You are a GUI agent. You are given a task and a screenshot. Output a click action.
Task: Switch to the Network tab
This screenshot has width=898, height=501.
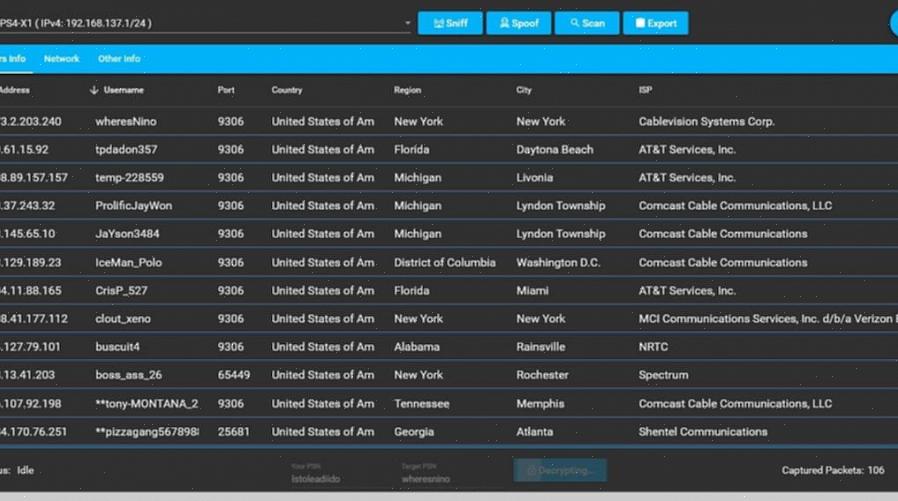61,59
